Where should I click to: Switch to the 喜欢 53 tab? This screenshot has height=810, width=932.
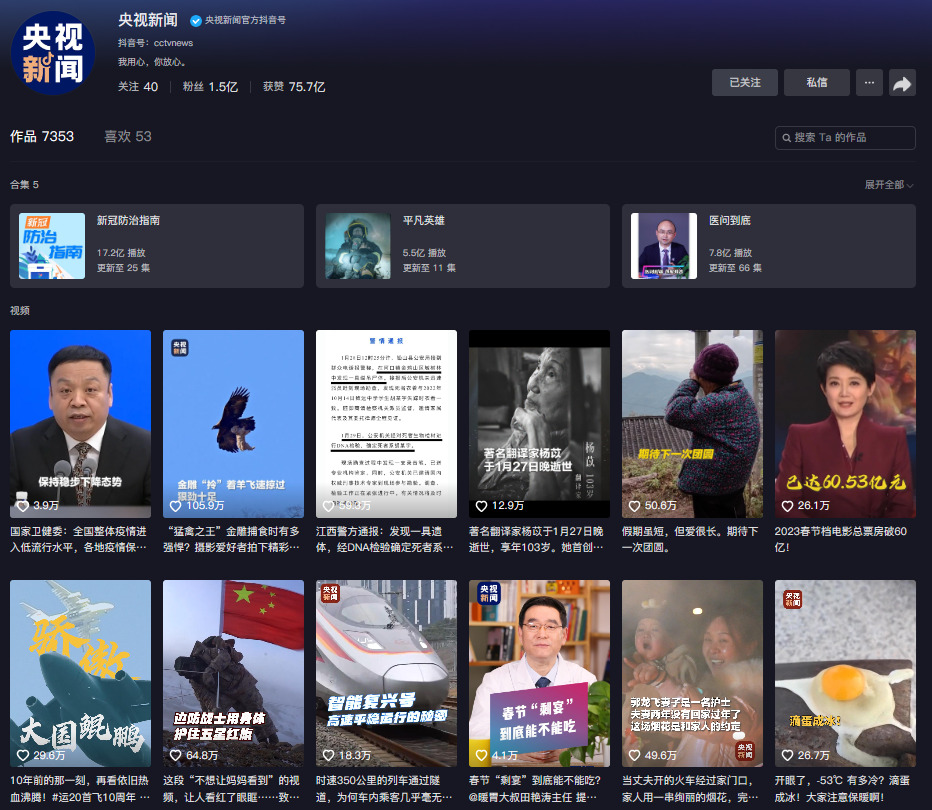point(128,137)
